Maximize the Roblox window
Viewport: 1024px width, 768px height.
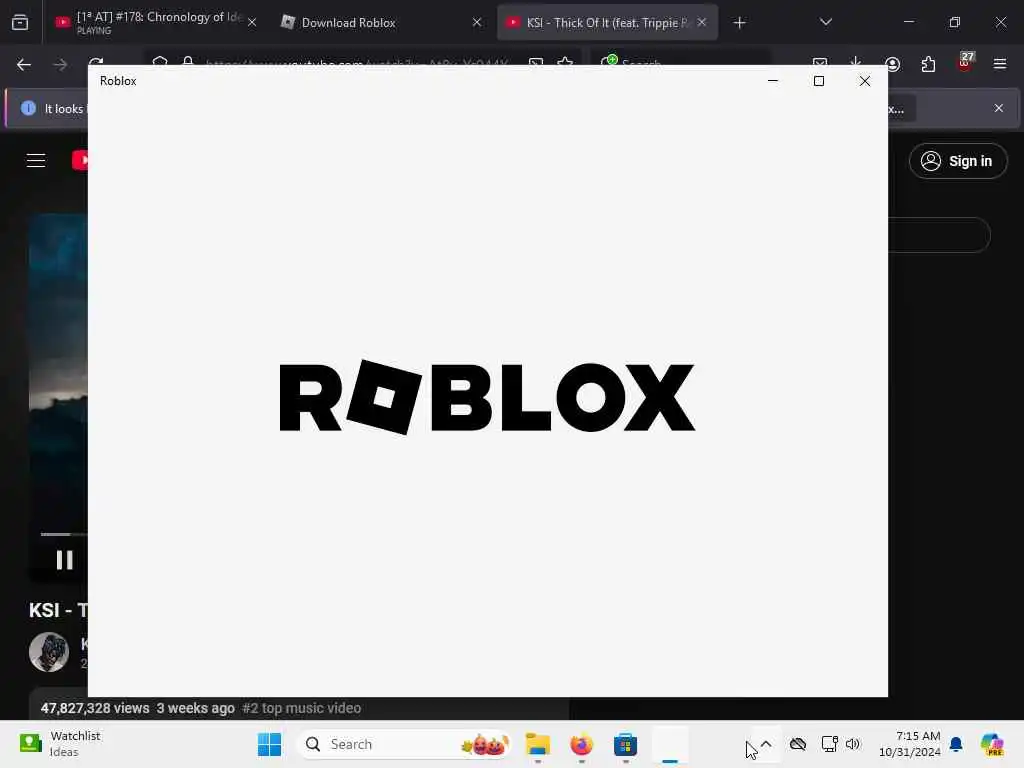819,81
